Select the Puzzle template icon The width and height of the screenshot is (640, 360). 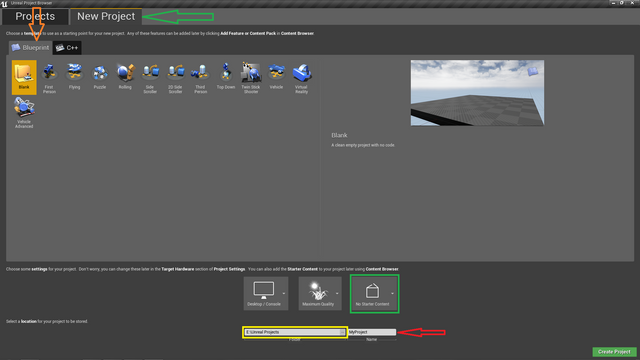100,76
